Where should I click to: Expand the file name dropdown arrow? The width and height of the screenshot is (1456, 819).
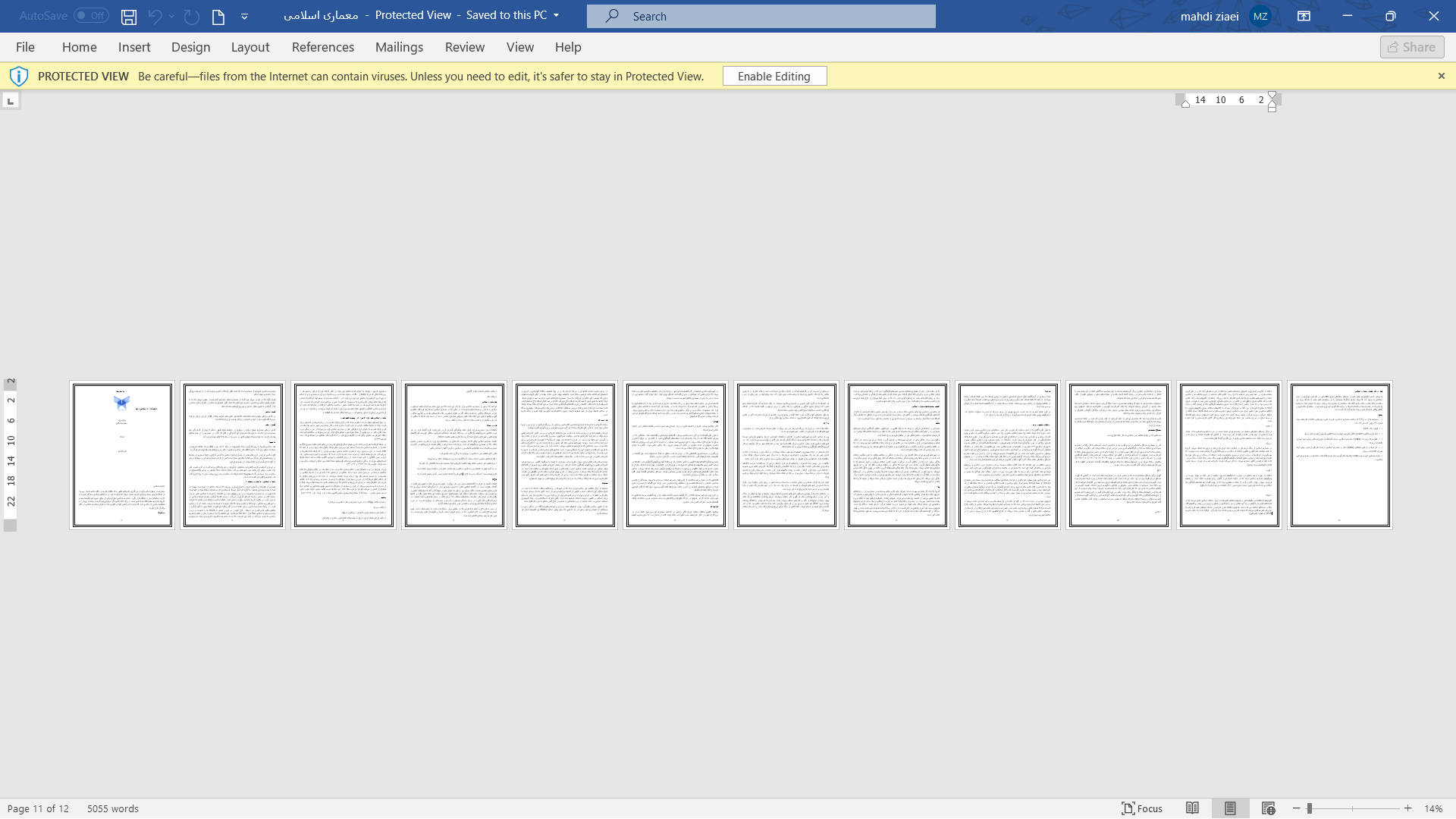coord(556,15)
